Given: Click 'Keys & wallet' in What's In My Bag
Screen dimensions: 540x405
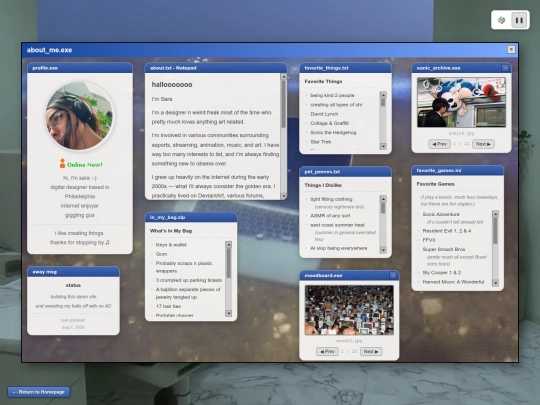Looking at the screenshot, I should (171, 245).
